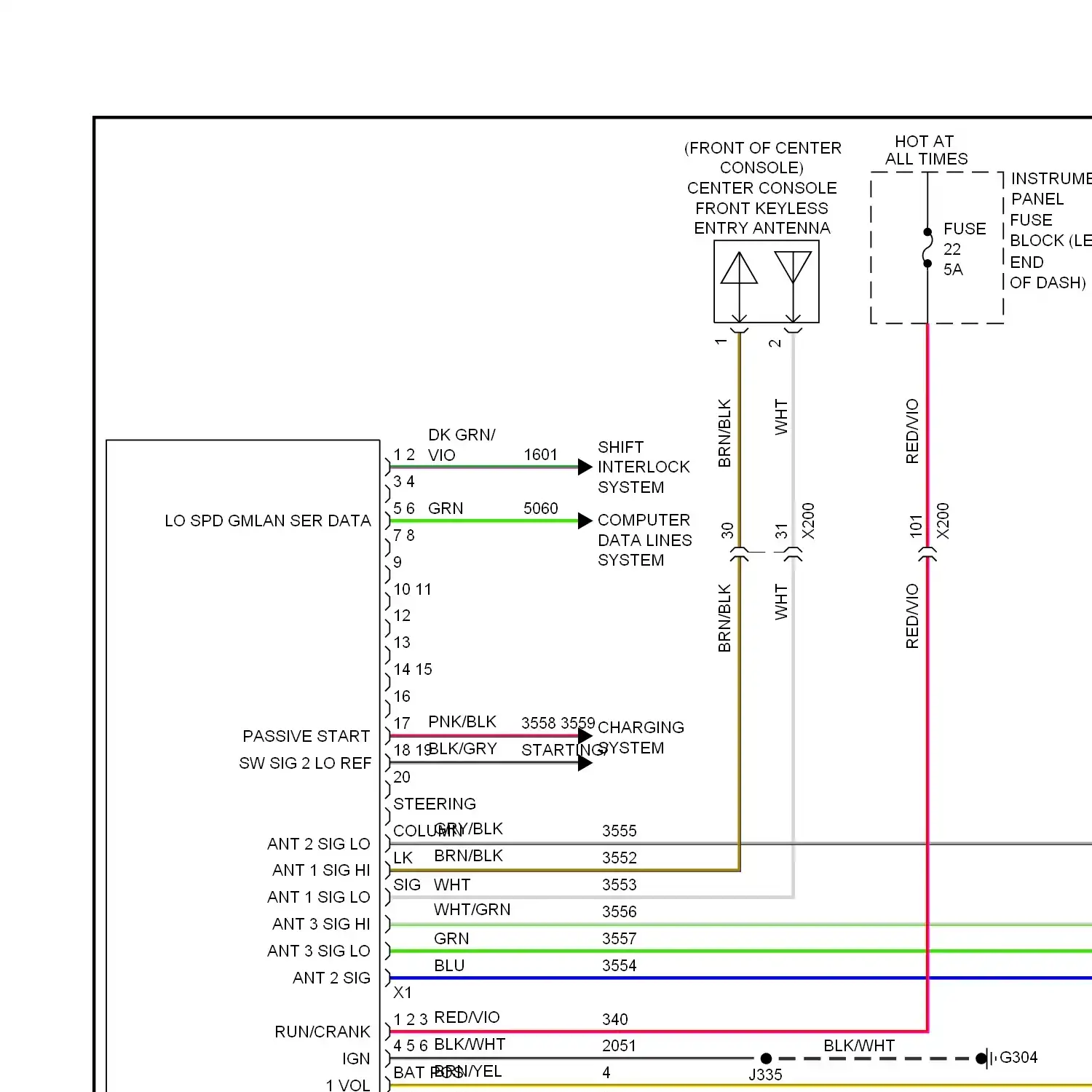Click the GRN label on the 5060 wire
Screen dimensions: 1092x1092
pos(446,508)
